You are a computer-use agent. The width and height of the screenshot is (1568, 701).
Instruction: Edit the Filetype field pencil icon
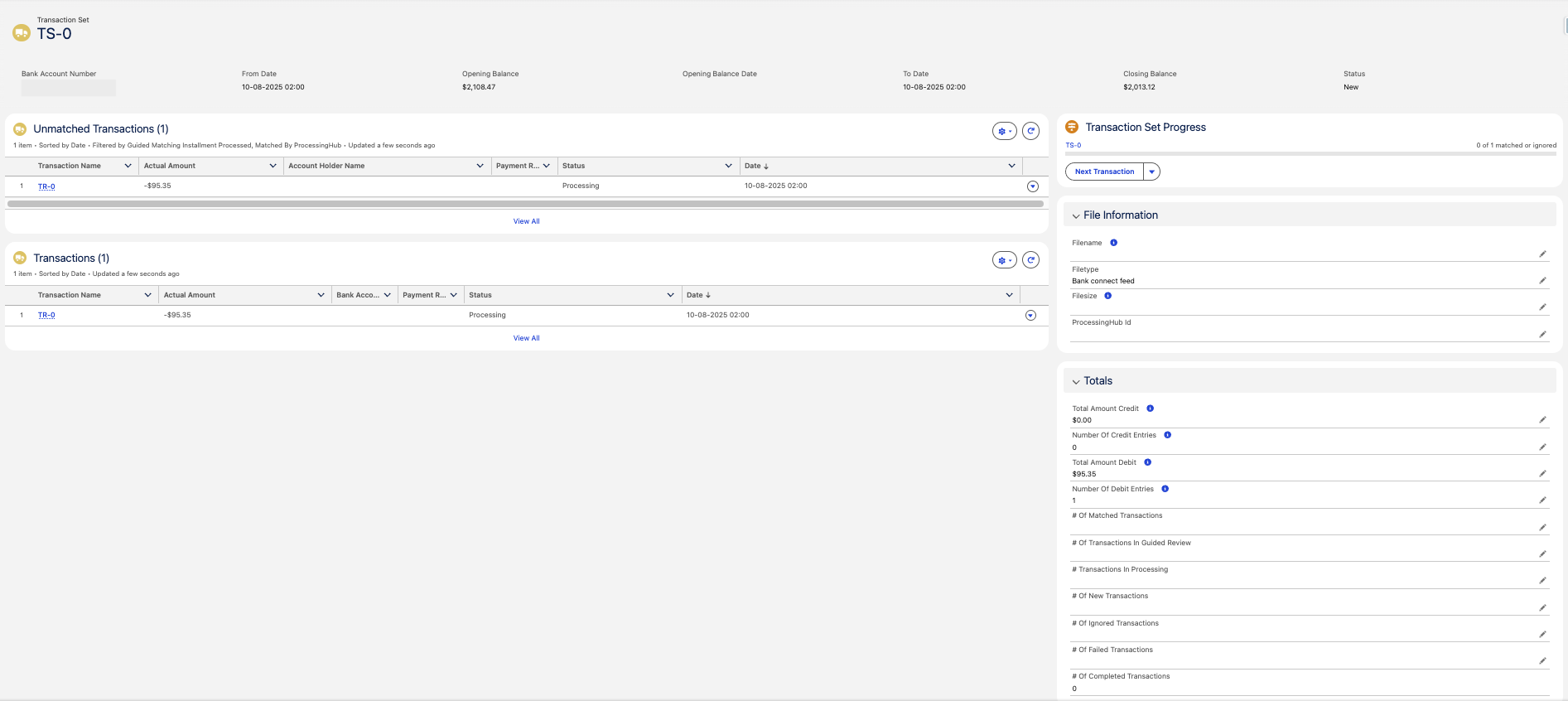1542,281
